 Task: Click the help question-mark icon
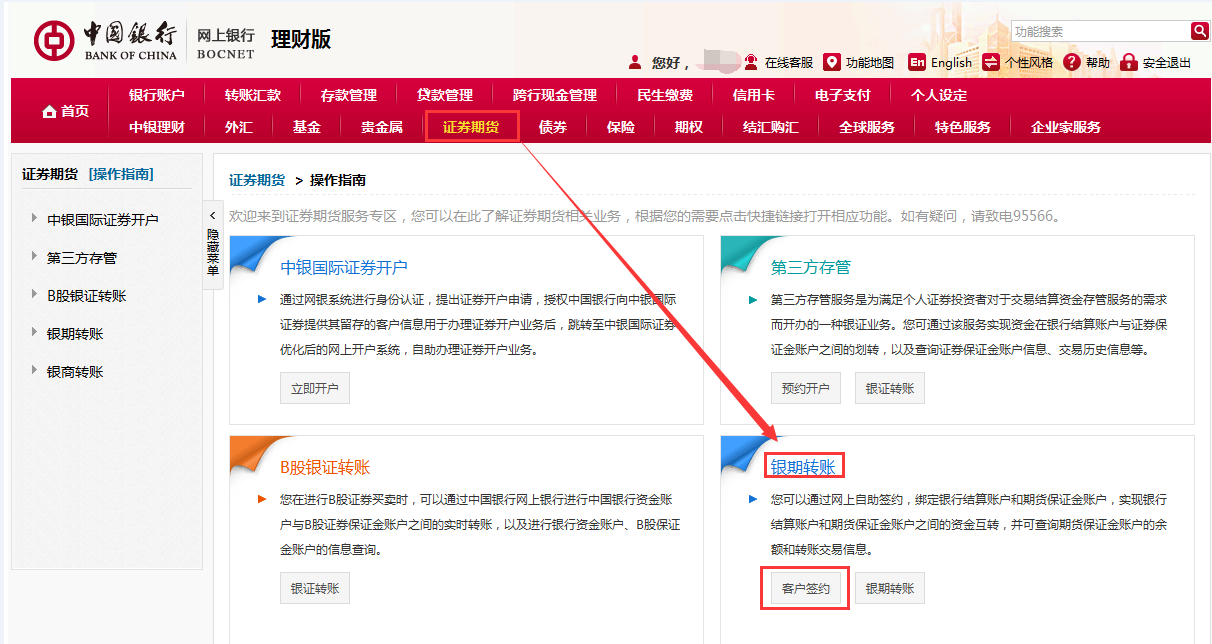pos(1072,62)
